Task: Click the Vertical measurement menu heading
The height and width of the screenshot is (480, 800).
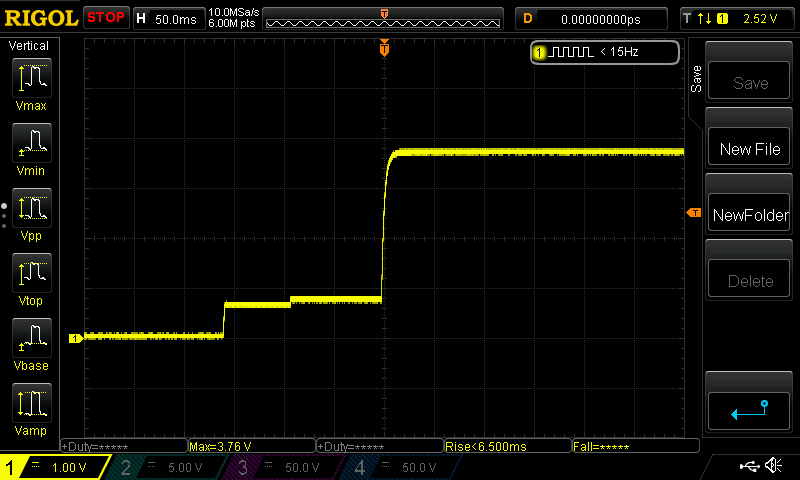Action: point(29,46)
